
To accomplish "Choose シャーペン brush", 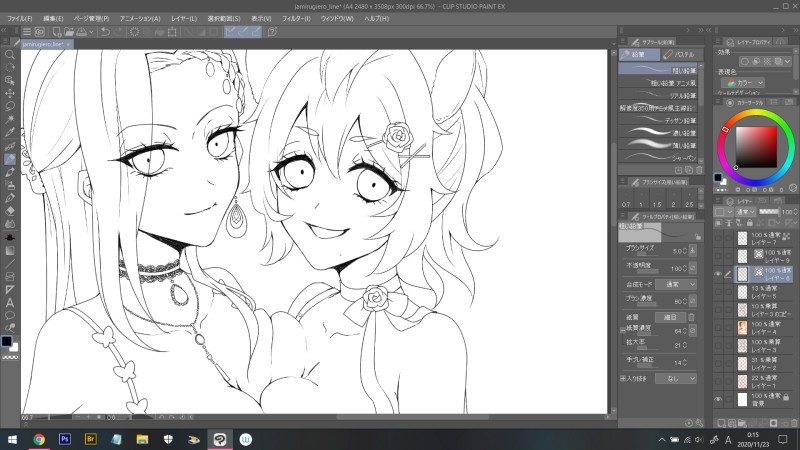I will pyautogui.click(x=658, y=158).
